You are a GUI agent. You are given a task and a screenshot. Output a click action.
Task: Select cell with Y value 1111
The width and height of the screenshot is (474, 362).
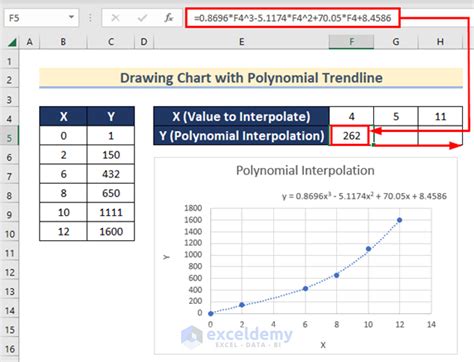coord(111,212)
